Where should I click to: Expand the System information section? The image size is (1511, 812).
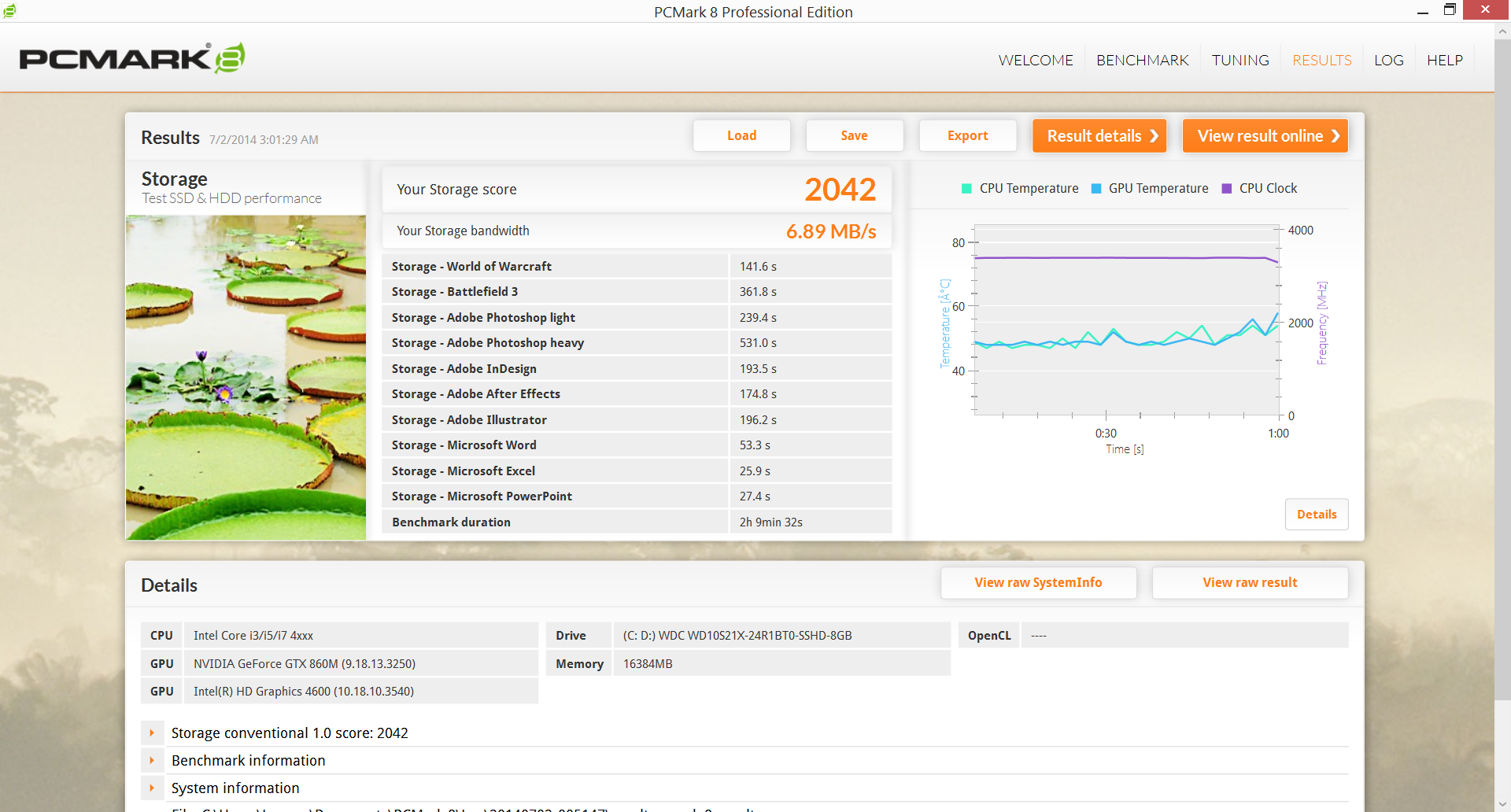[x=152, y=788]
